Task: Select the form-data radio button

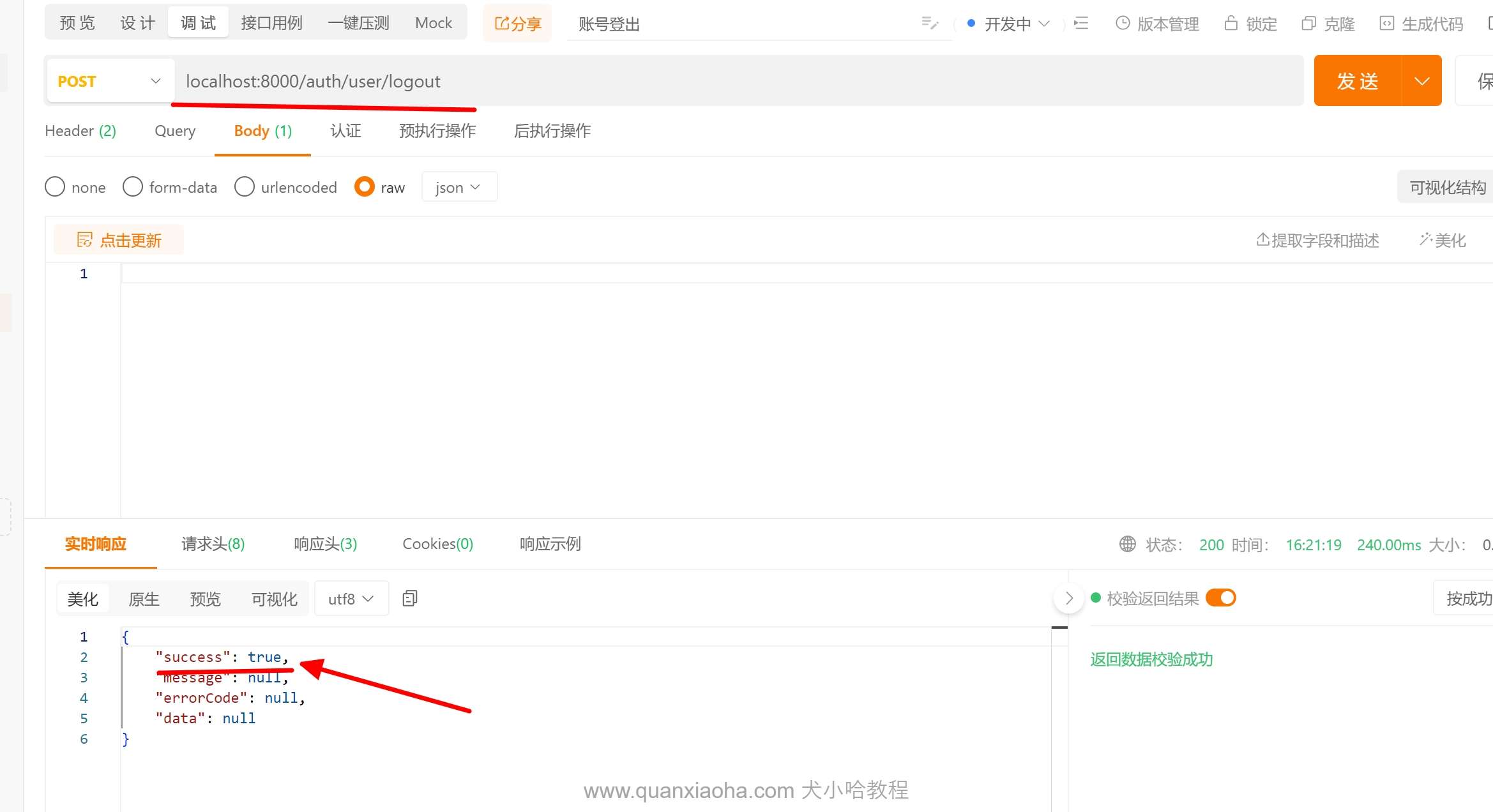Action: pos(133,187)
